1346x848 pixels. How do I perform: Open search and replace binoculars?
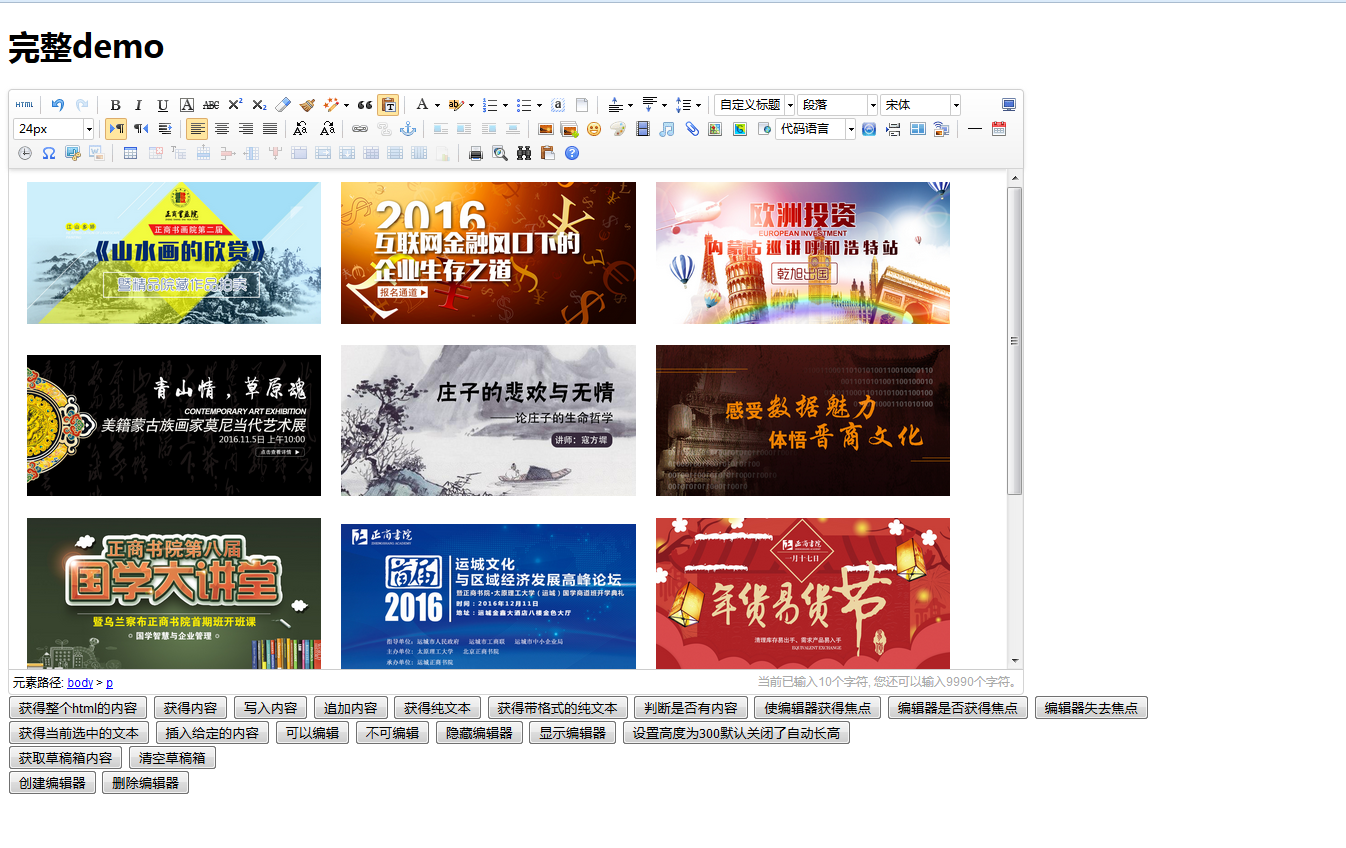[x=523, y=153]
